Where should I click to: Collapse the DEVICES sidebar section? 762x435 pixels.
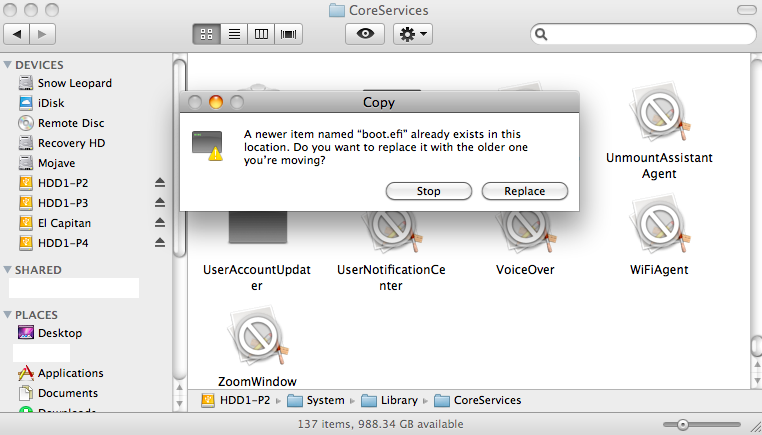[x=7, y=65]
